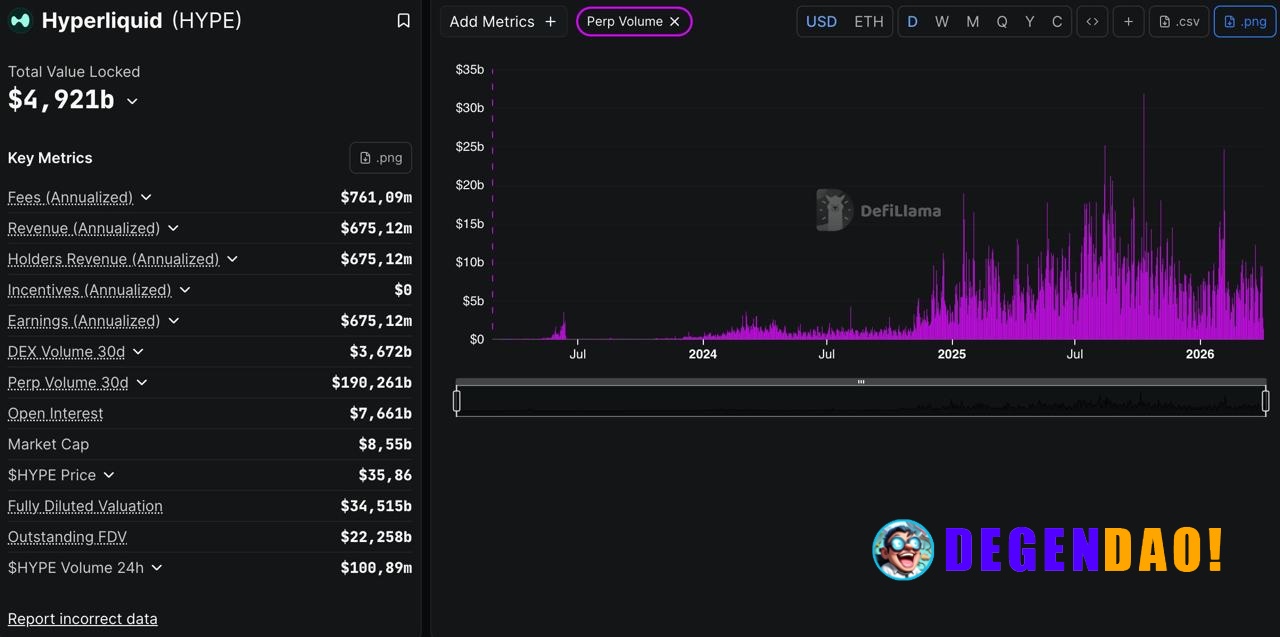
Task: Select the Cumulative (C) interval tab
Action: pos(1057,22)
